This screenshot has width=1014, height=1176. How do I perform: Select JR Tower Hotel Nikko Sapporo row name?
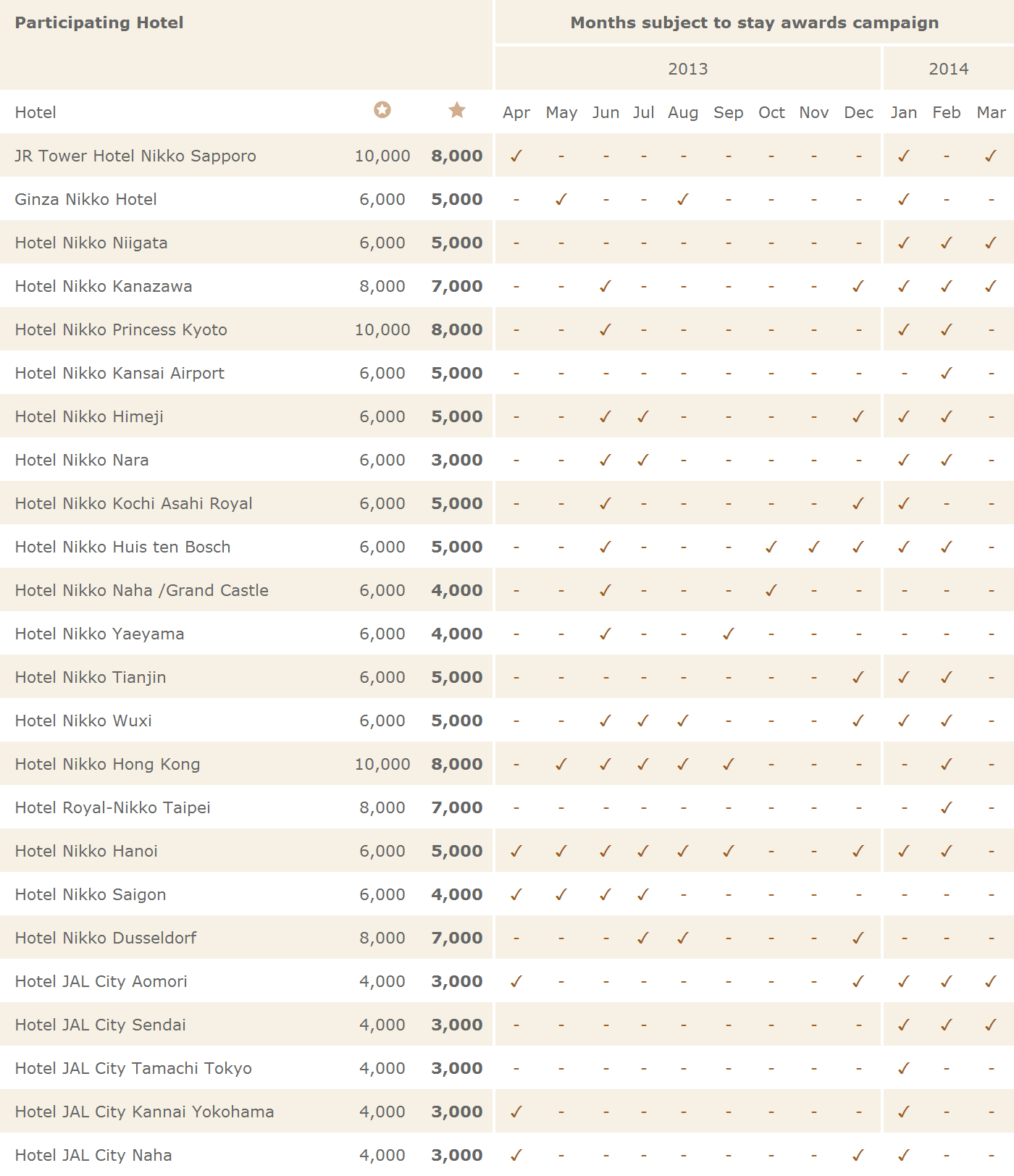135,156
